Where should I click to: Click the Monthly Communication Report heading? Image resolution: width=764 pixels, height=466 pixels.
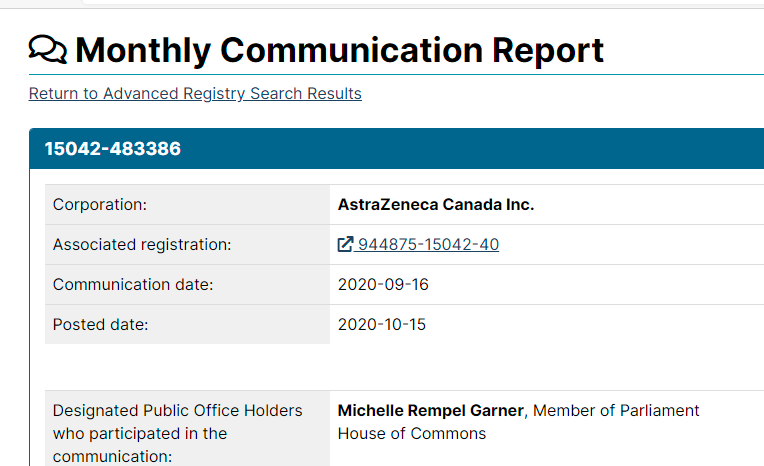[340, 49]
